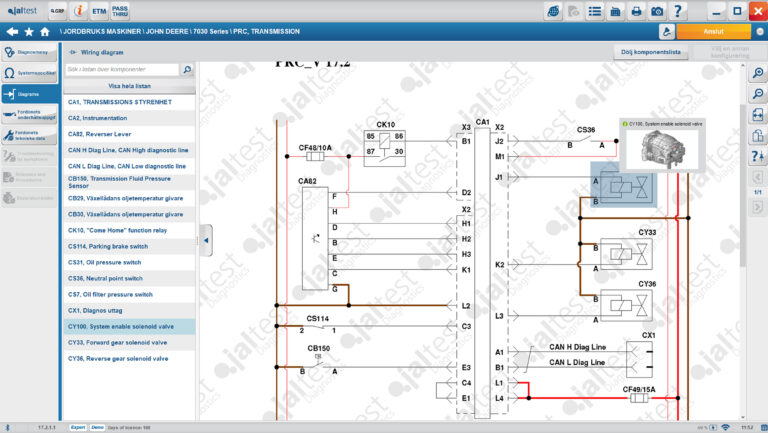Image resolution: width=768 pixels, height=433 pixels.
Task: Select CK10 Come Home function relay
Action: pos(129,230)
